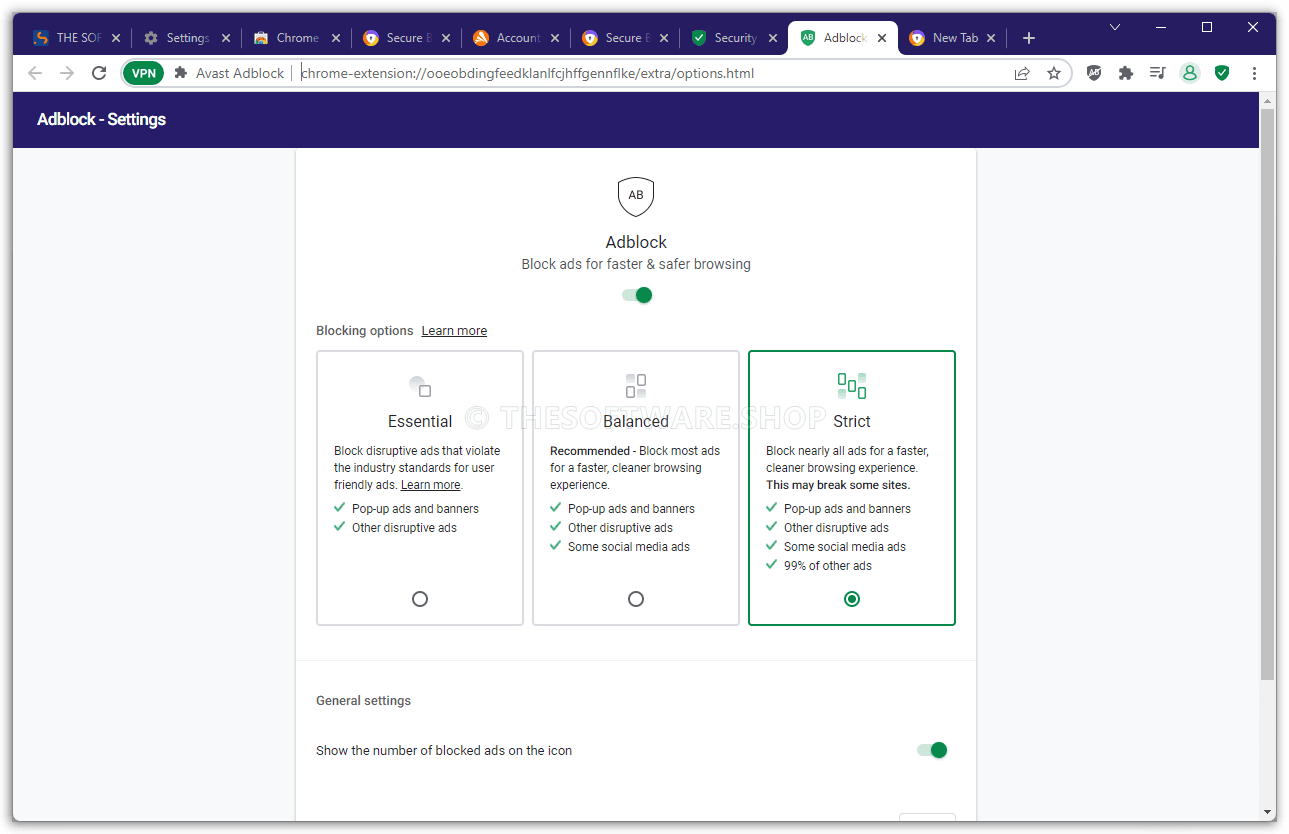Image resolution: width=1289 pixels, height=834 pixels.
Task: Click 'This may break some sites.' text
Action: pyautogui.click(x=838, y=485)
